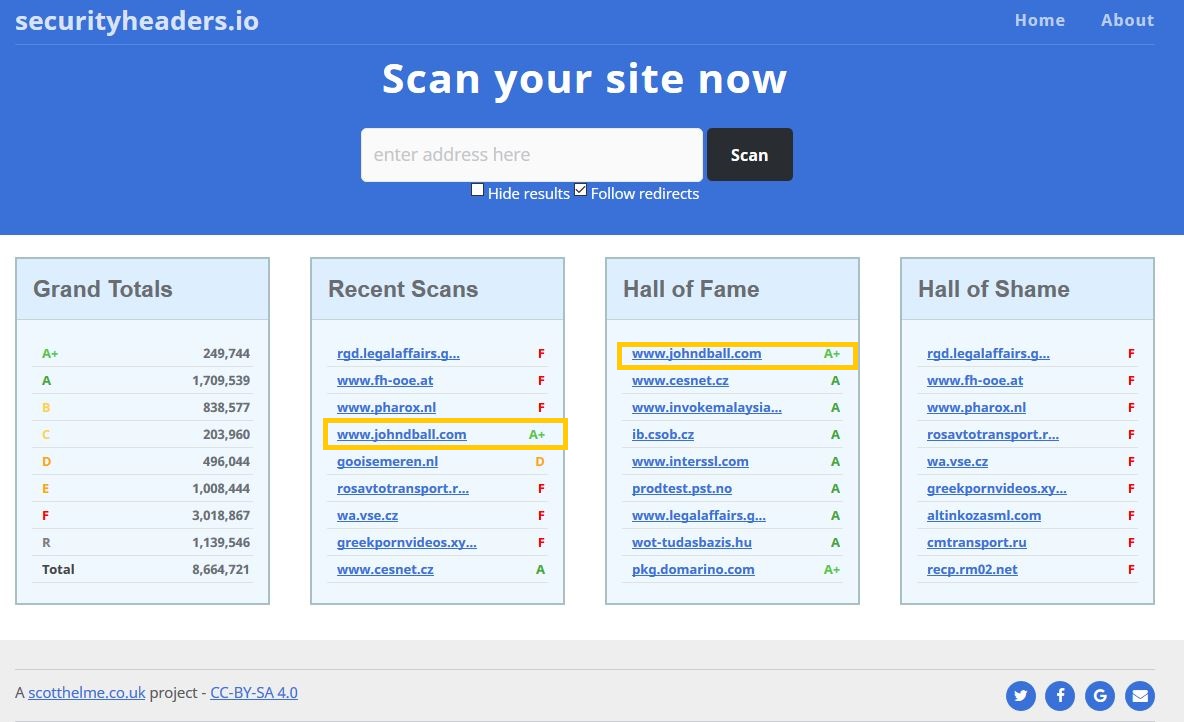Open ib.csob.cz link

(663, 435)
